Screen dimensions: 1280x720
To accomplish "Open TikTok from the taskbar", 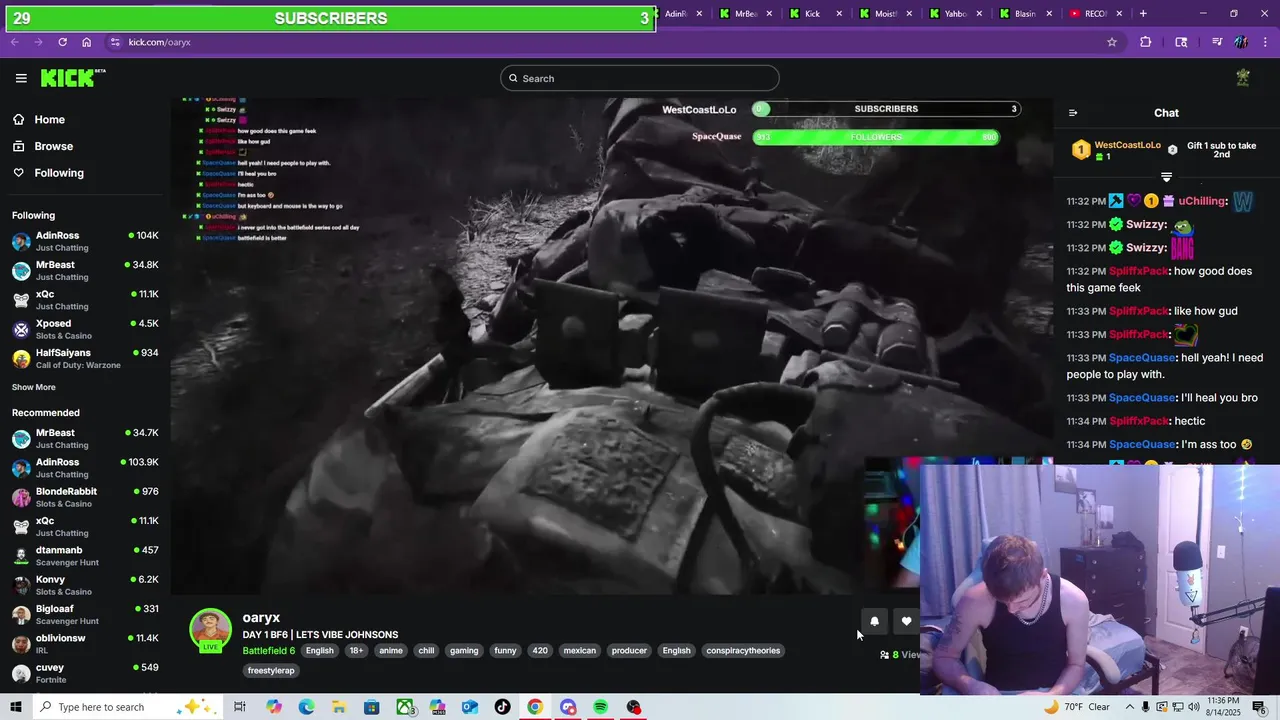I will [503, 707].
